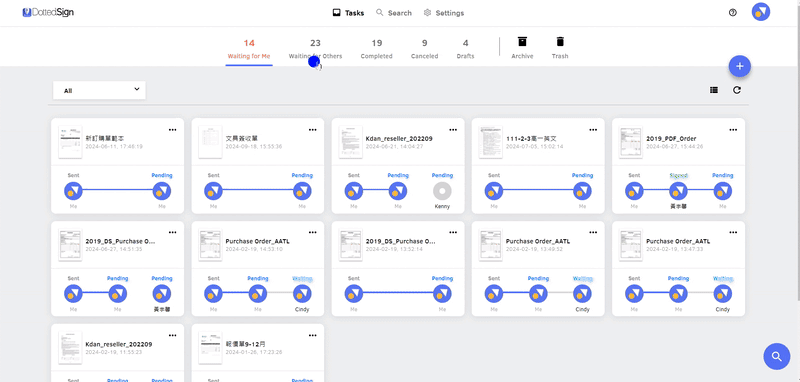The width and height of the screenshot is (800, 382).
Task: Click the blue plus create button
Action: [x=740, y=66]
